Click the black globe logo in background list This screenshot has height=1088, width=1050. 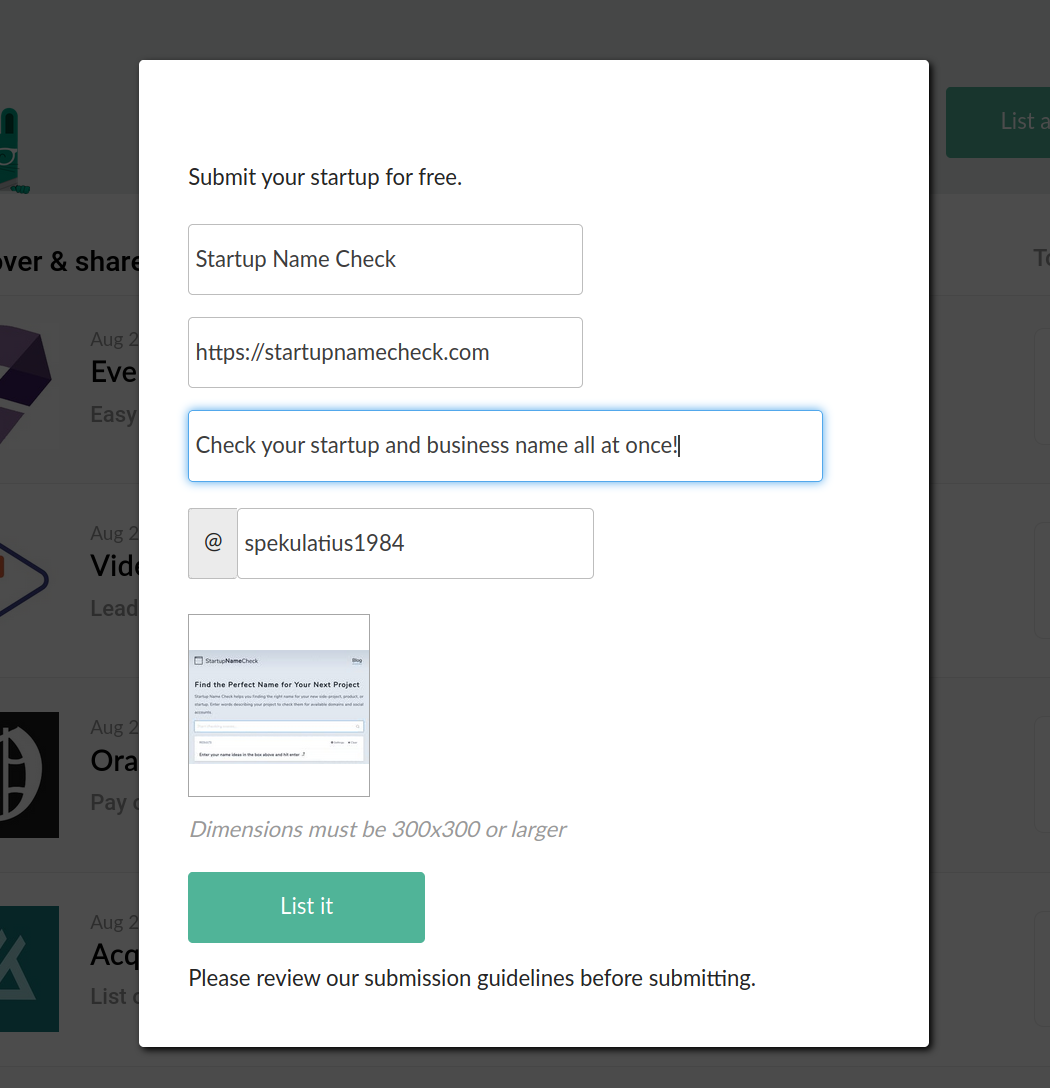click(29, 774)
